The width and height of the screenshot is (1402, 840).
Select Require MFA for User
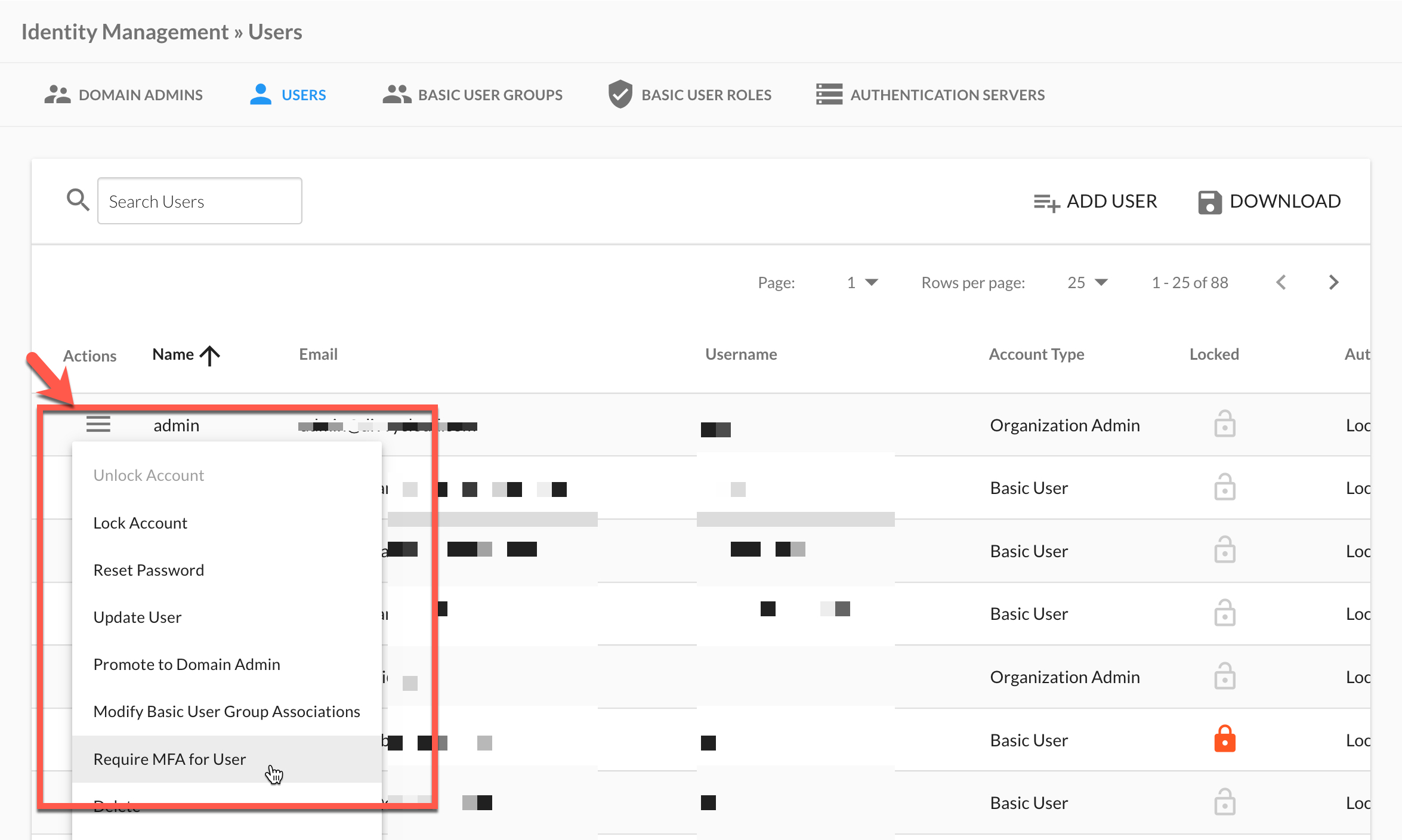[169, 759]
